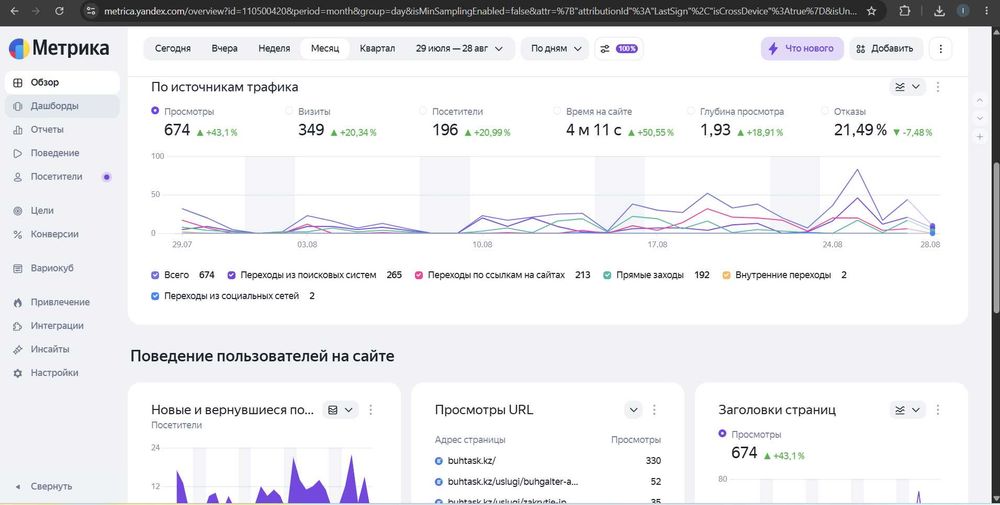Reload the page in browser
This screenshot has width=1000, height=505.
click(x=59, y=11)
